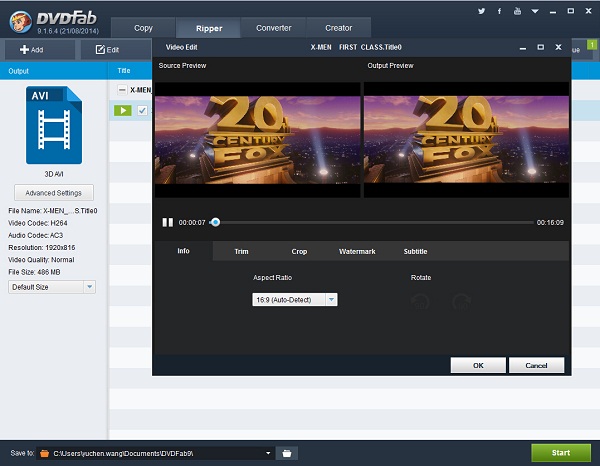600x466 pixels.
Task: Open Advanced Settings
Action: (x=54, y=193)
